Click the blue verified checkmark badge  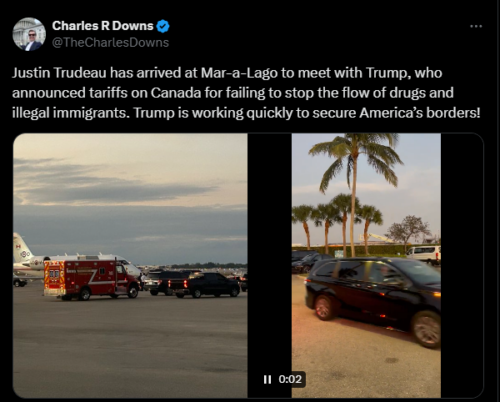pos(163,26)
